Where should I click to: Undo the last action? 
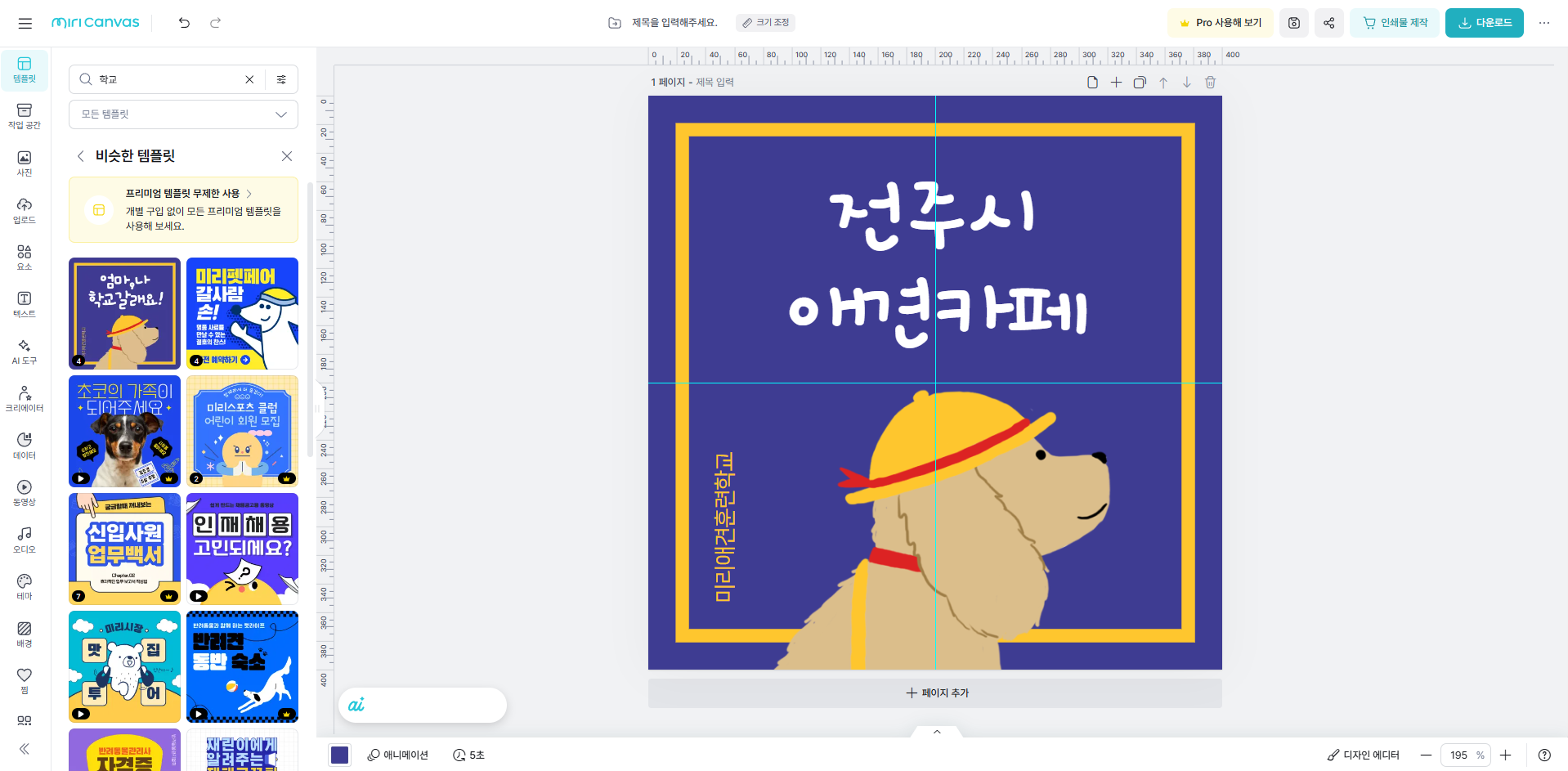pos(184,23)
